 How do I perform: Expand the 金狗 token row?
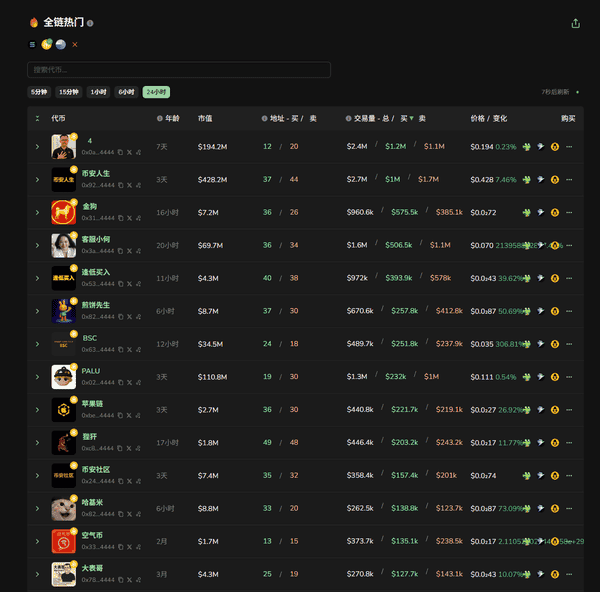tap(38, 212)
